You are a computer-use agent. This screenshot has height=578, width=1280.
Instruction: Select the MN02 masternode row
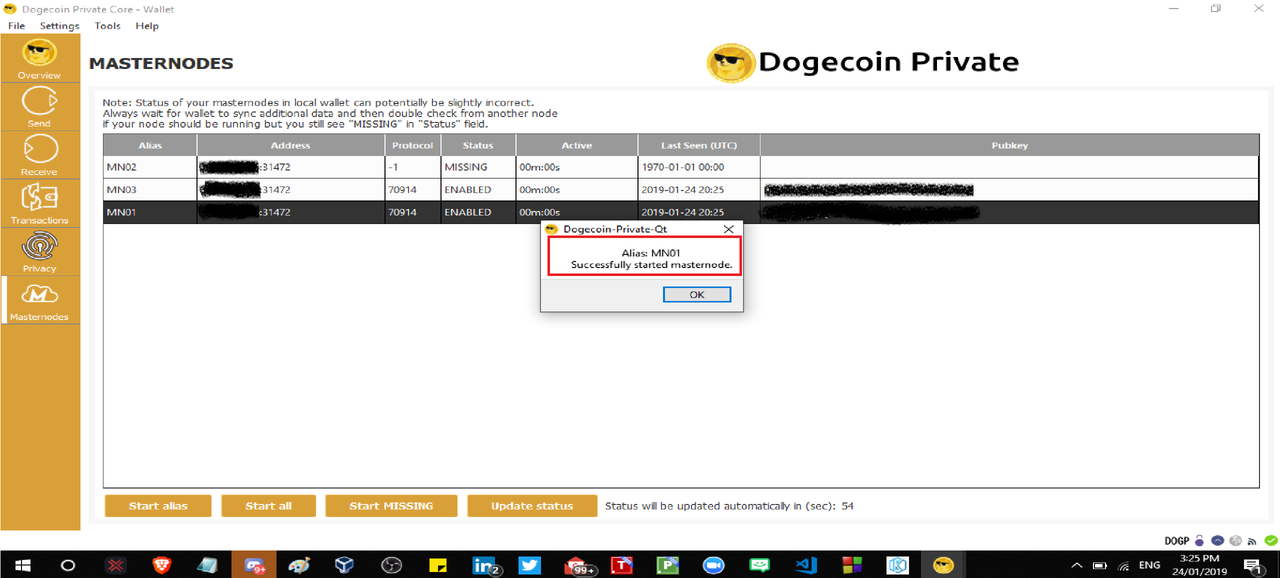680,167
